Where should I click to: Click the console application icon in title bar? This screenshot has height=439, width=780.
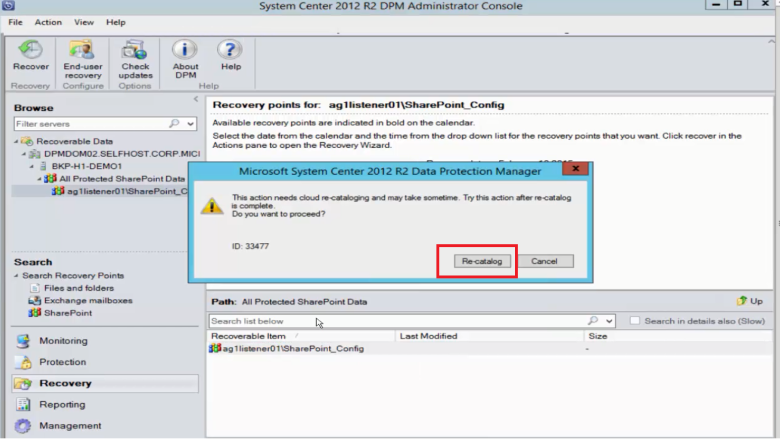pyautogui.click(x=8, y=5)
